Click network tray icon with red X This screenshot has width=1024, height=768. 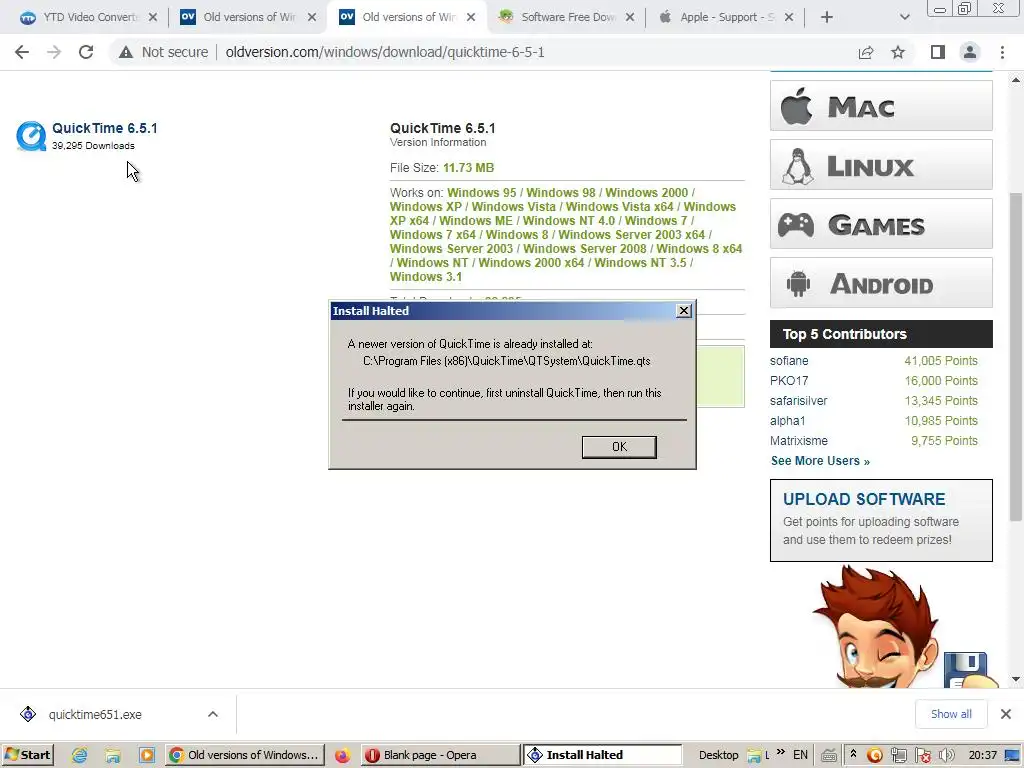[923, 756]
